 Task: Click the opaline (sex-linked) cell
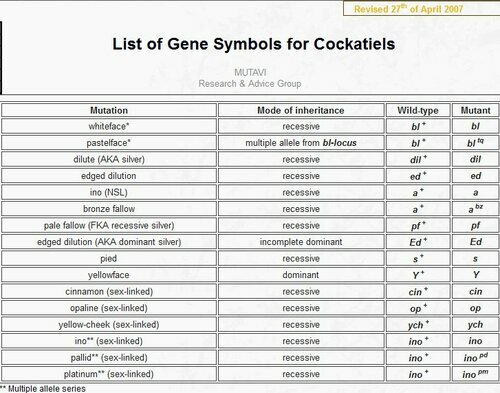pyautogui.click(x=109, y=308)
